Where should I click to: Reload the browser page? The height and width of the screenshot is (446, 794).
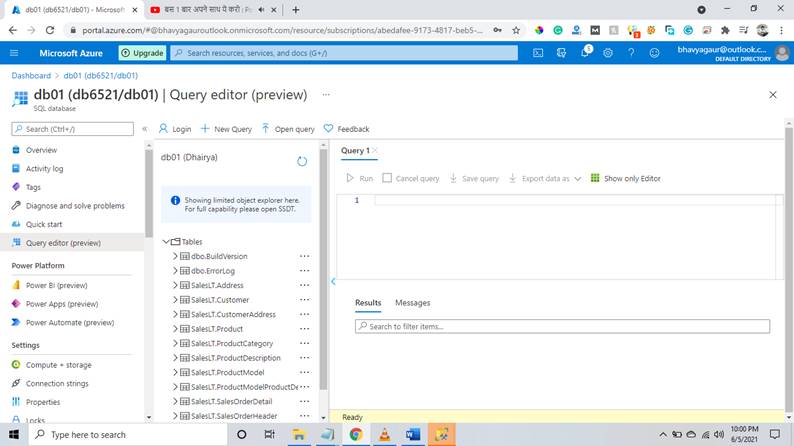(50, 30)
